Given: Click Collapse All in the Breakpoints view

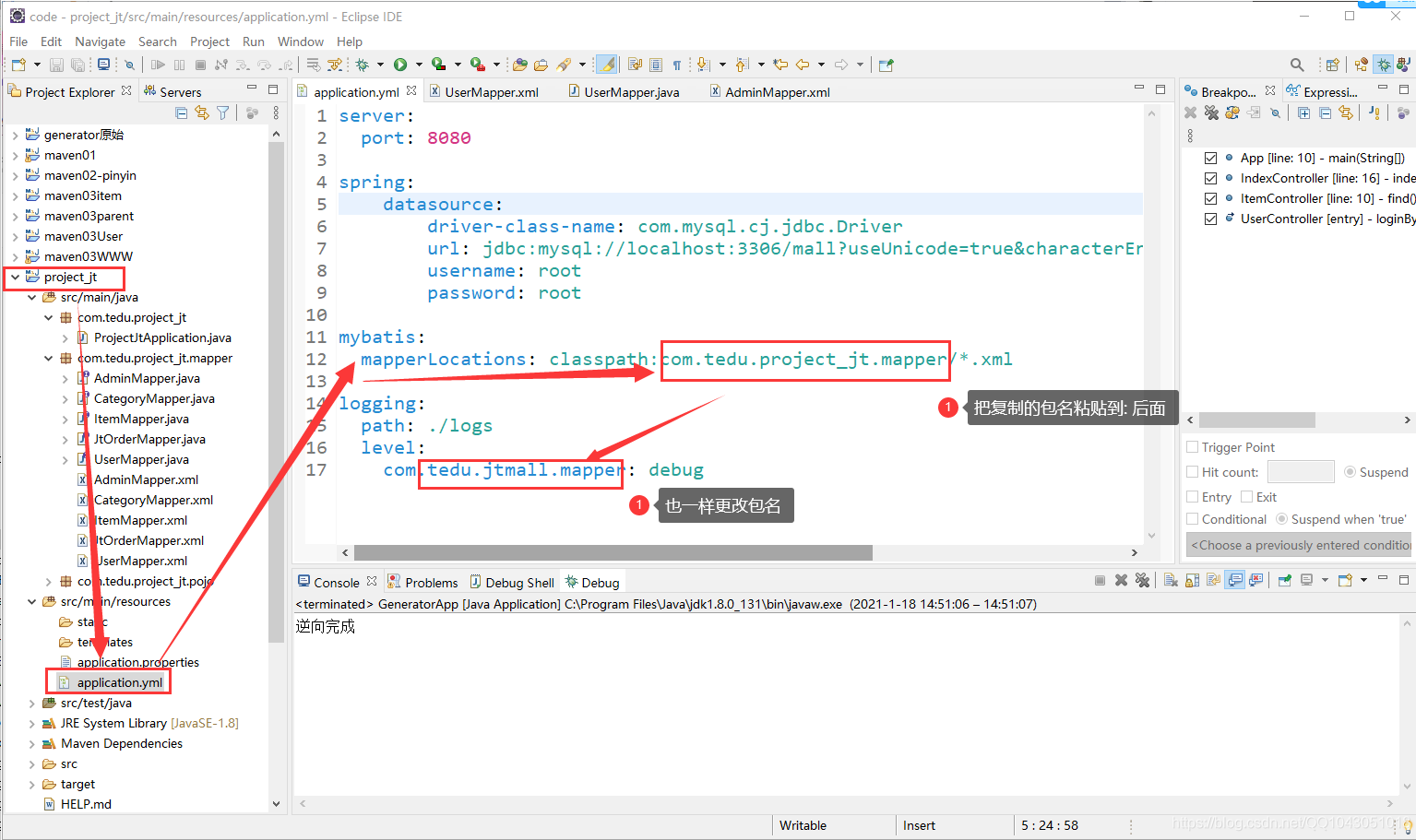Looking at the screenshot, I should pos(1326,112).
